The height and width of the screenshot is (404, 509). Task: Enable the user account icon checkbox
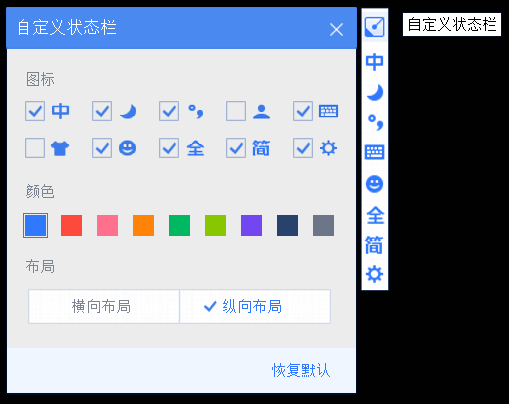click(236, 111)
